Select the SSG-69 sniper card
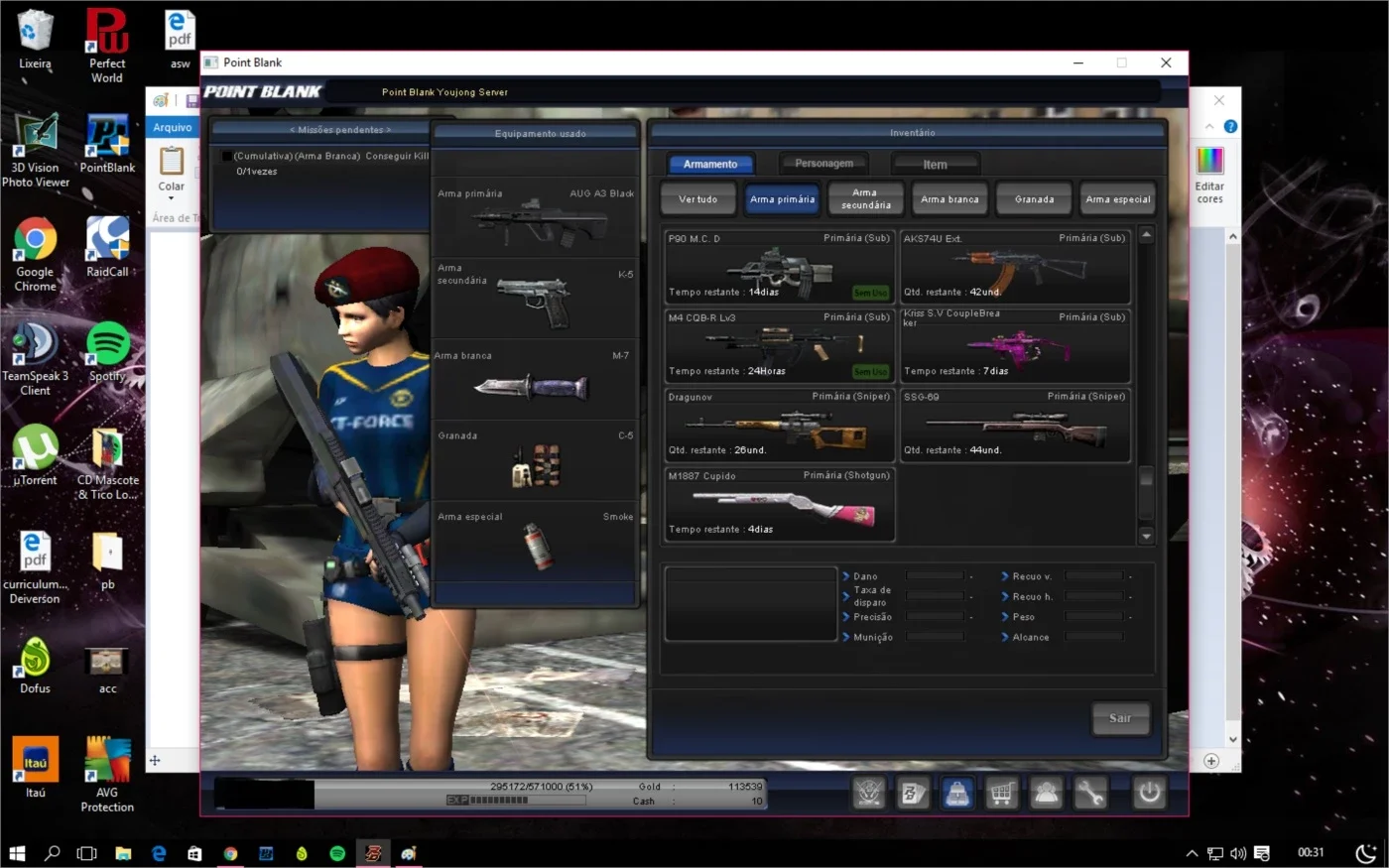Viewport: 1389px width, 868px height. click(x=1014, y=425)
